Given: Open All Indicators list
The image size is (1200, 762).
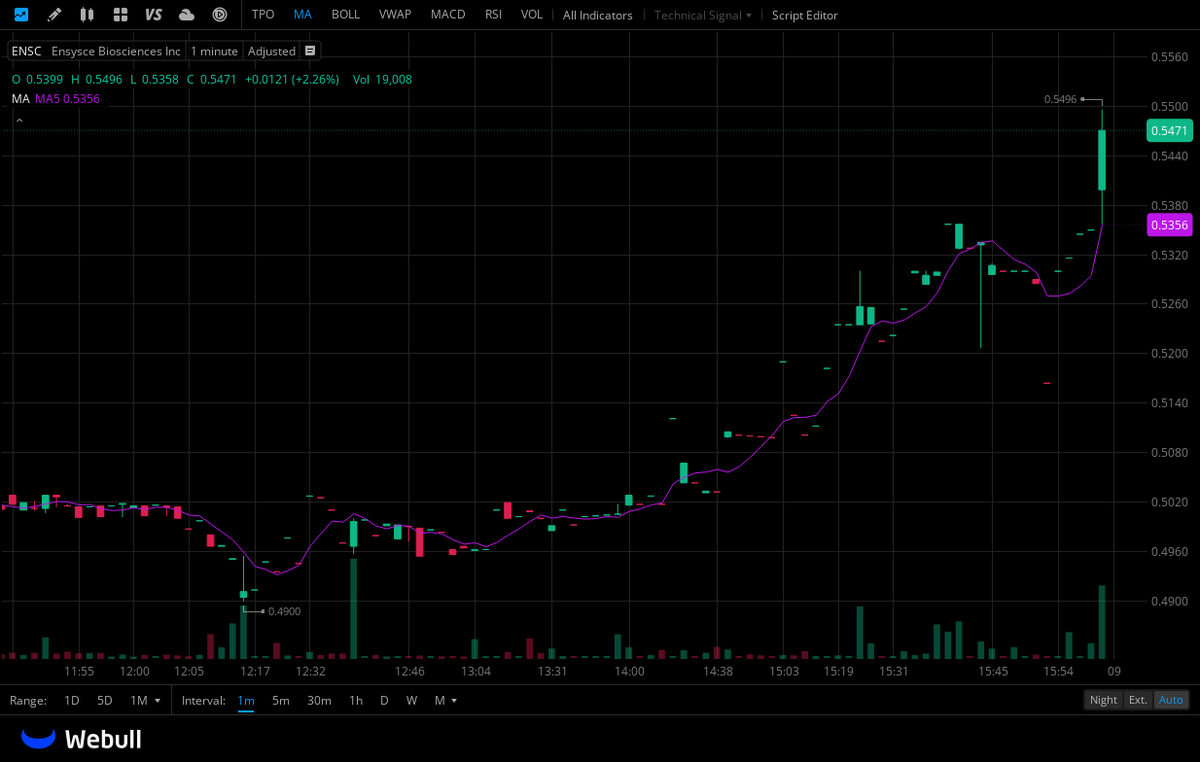Looking at the screenshot, I should tap(598, 15).
